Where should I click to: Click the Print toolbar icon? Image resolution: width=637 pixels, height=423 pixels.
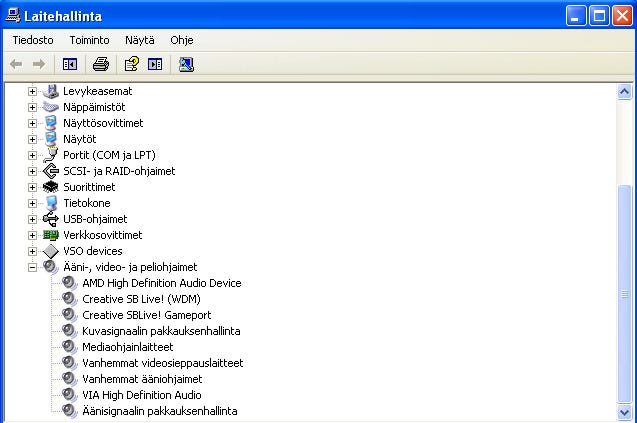click(101, 64)
